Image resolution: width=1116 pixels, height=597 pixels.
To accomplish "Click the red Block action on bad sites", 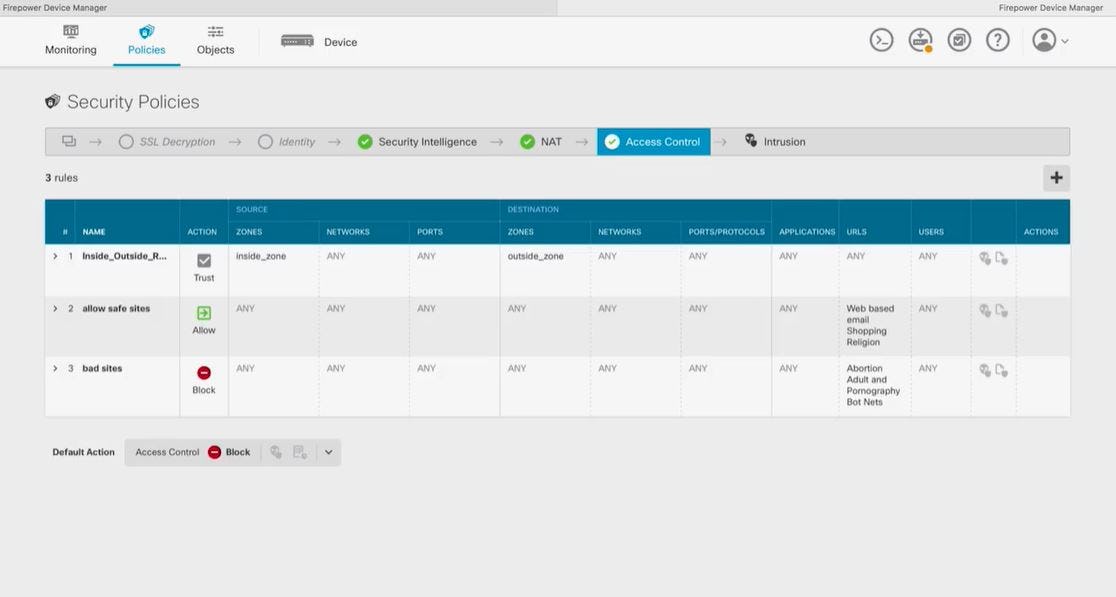I will click(x=203, y=375).
